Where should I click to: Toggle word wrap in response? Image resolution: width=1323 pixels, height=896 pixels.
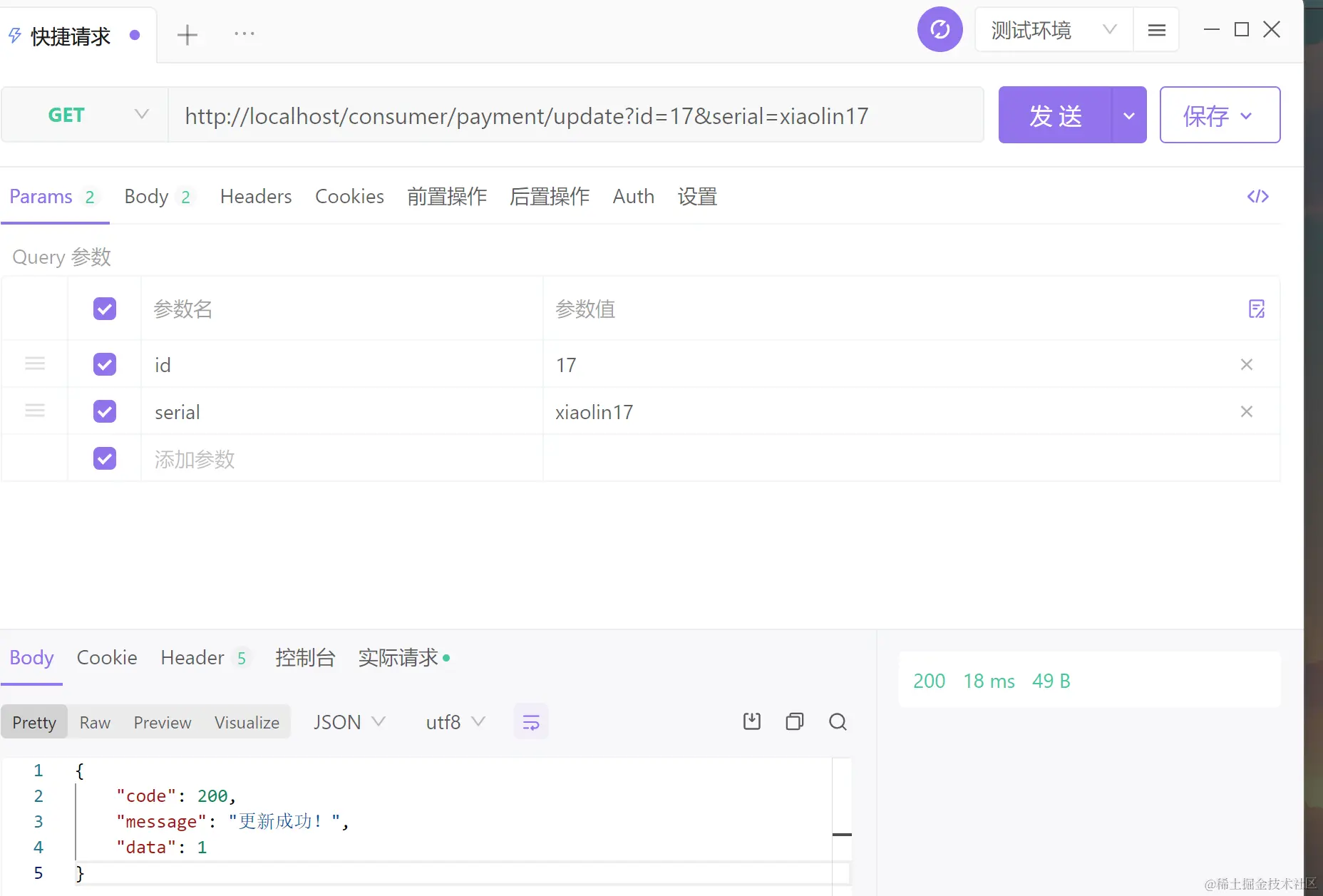coord(531,722)
